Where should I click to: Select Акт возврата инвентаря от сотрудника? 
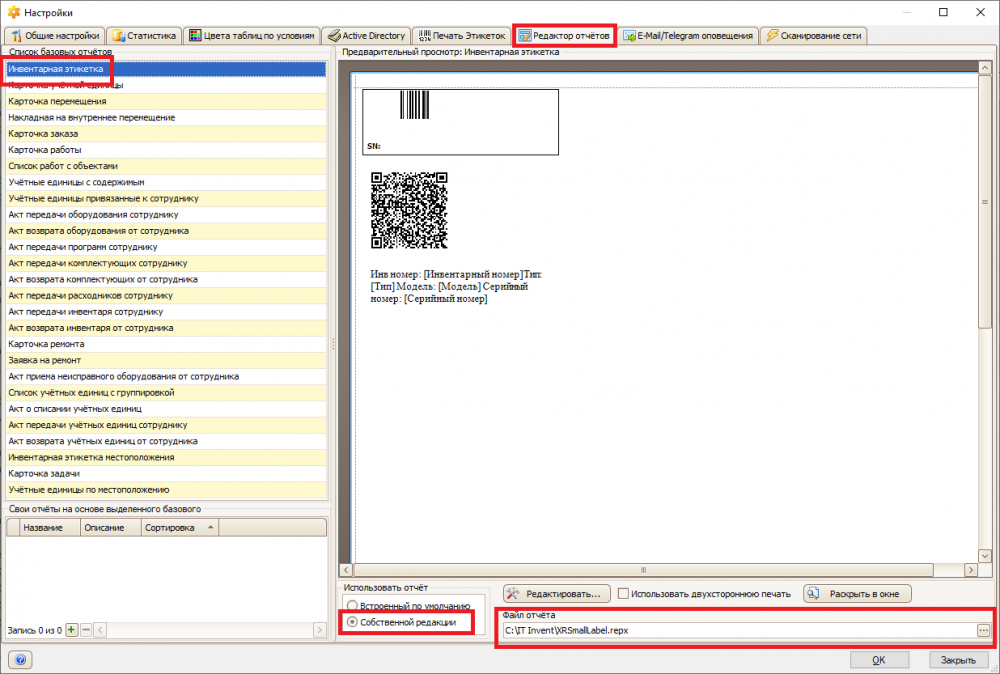(x=166, y=328)
